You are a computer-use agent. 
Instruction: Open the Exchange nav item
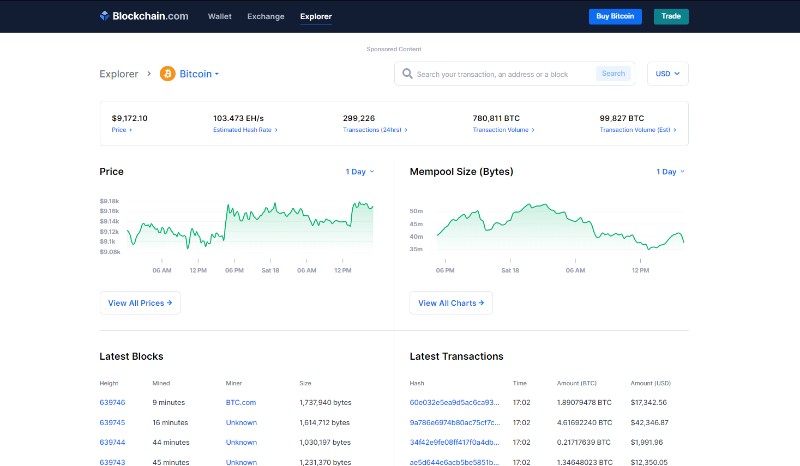click(266, 16)
